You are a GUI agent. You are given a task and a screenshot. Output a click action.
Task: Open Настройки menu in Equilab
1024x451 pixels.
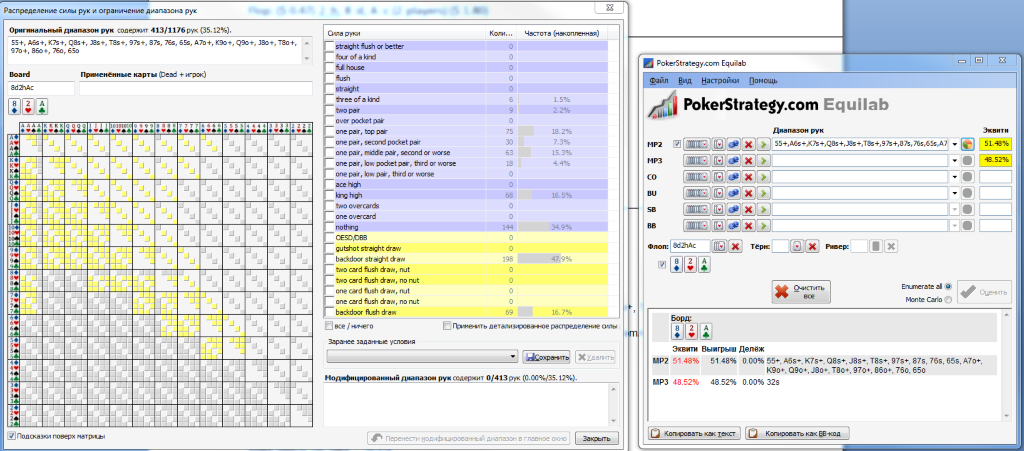point(720,81)
